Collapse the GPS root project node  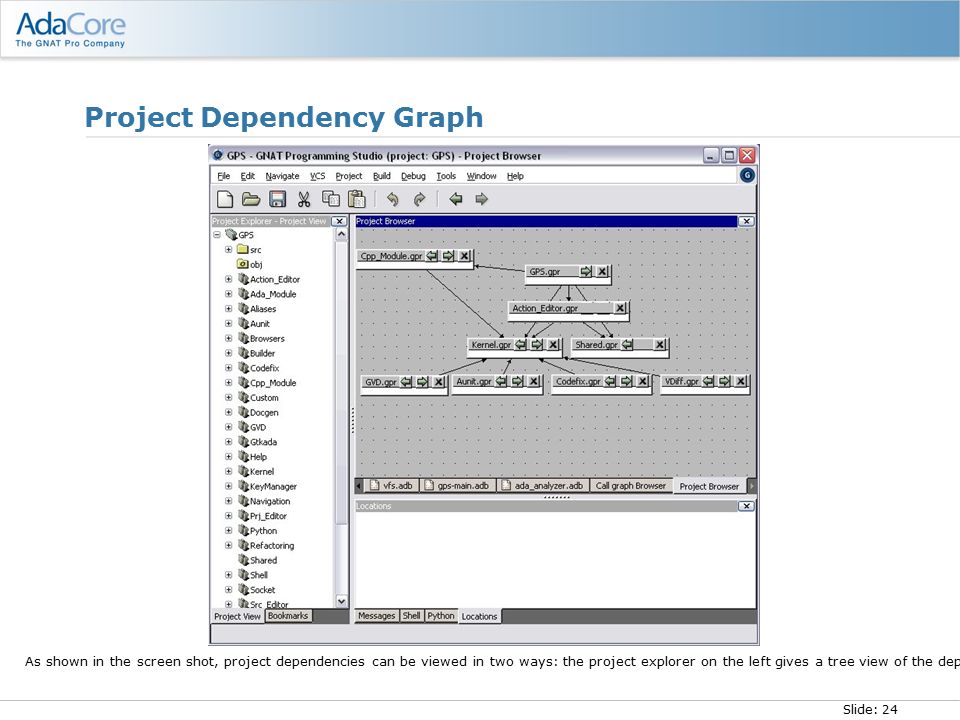click(217, 234)
